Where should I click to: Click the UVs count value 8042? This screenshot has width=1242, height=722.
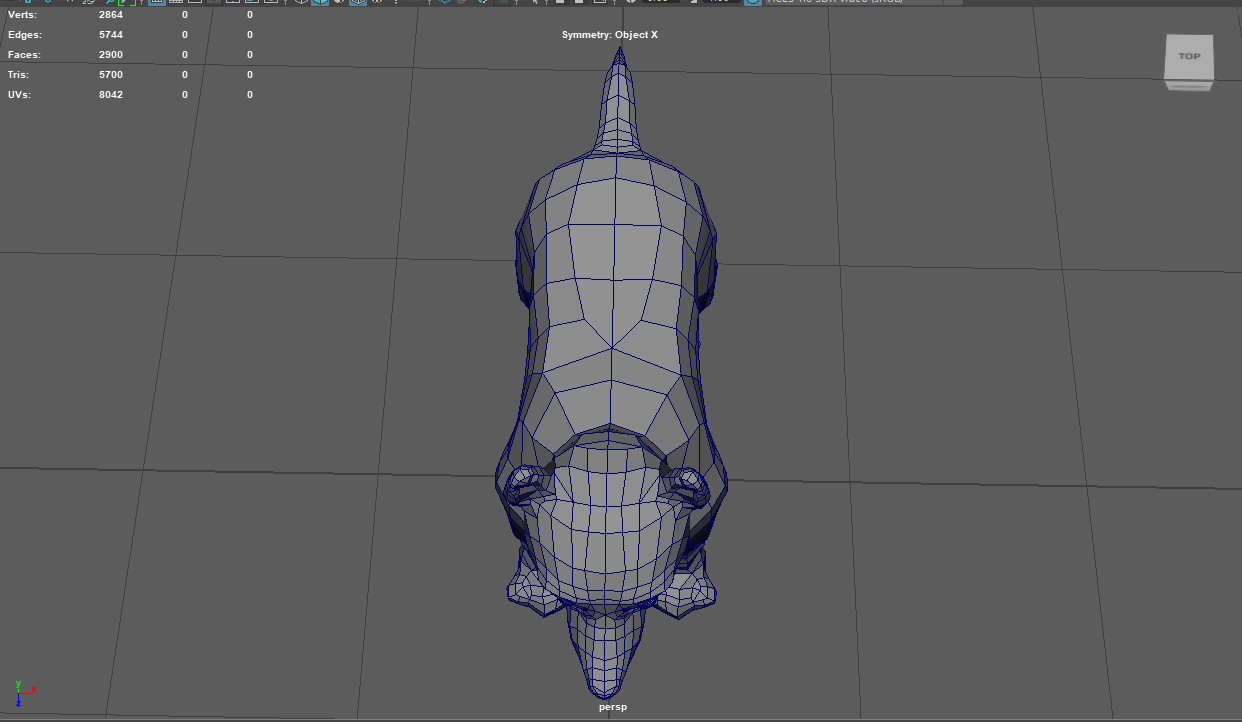click(111, 95)
